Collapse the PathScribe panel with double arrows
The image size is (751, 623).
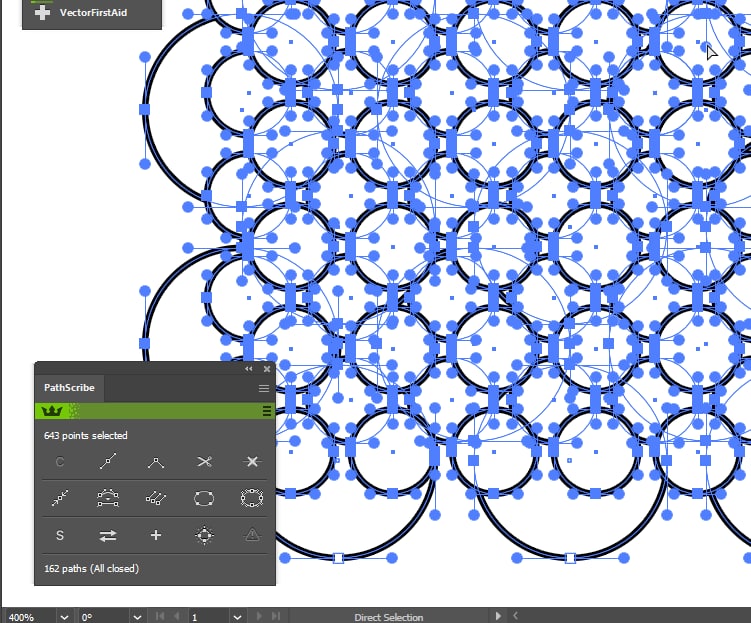(x=249, y=369)
